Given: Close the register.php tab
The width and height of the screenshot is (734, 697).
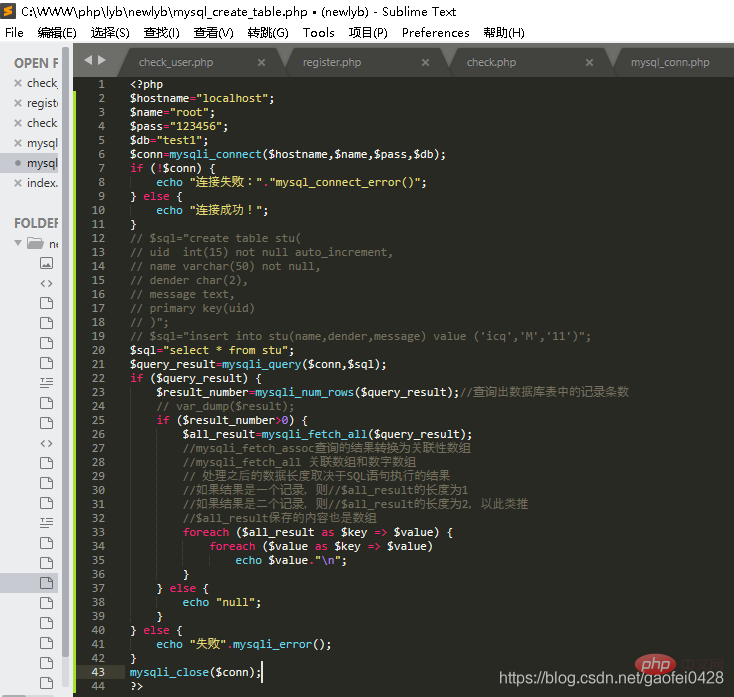Looking at the screenshot, I should coord(425,62).
